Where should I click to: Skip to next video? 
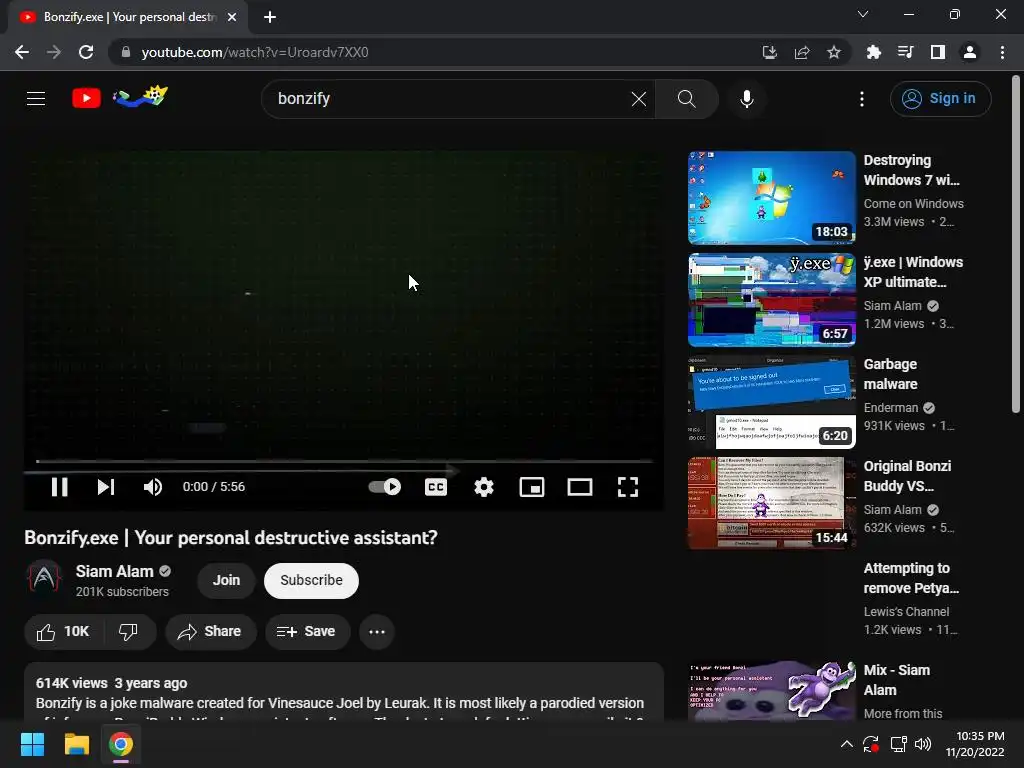[x=106, y=487]
